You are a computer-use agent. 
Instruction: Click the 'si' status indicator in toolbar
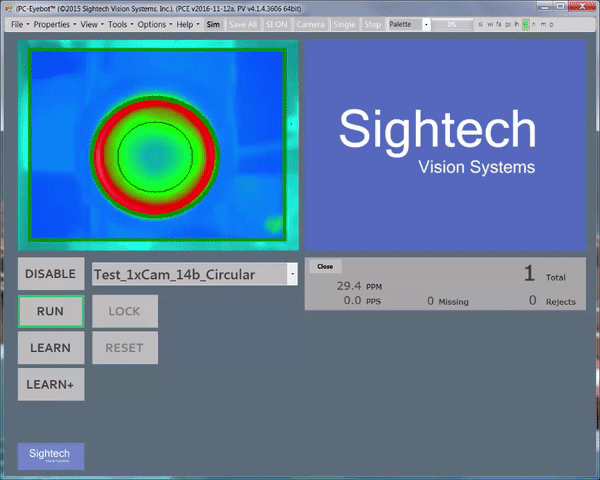tap(480, 24)
